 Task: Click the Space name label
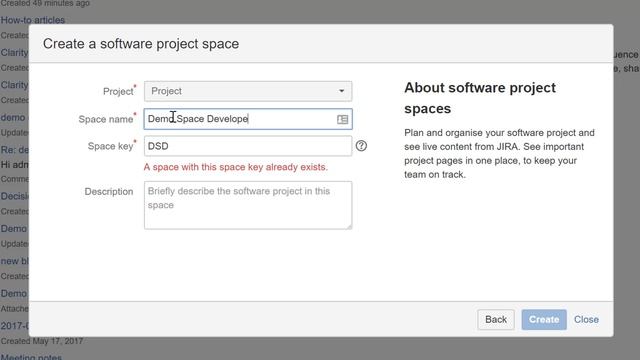coord(106,119)
